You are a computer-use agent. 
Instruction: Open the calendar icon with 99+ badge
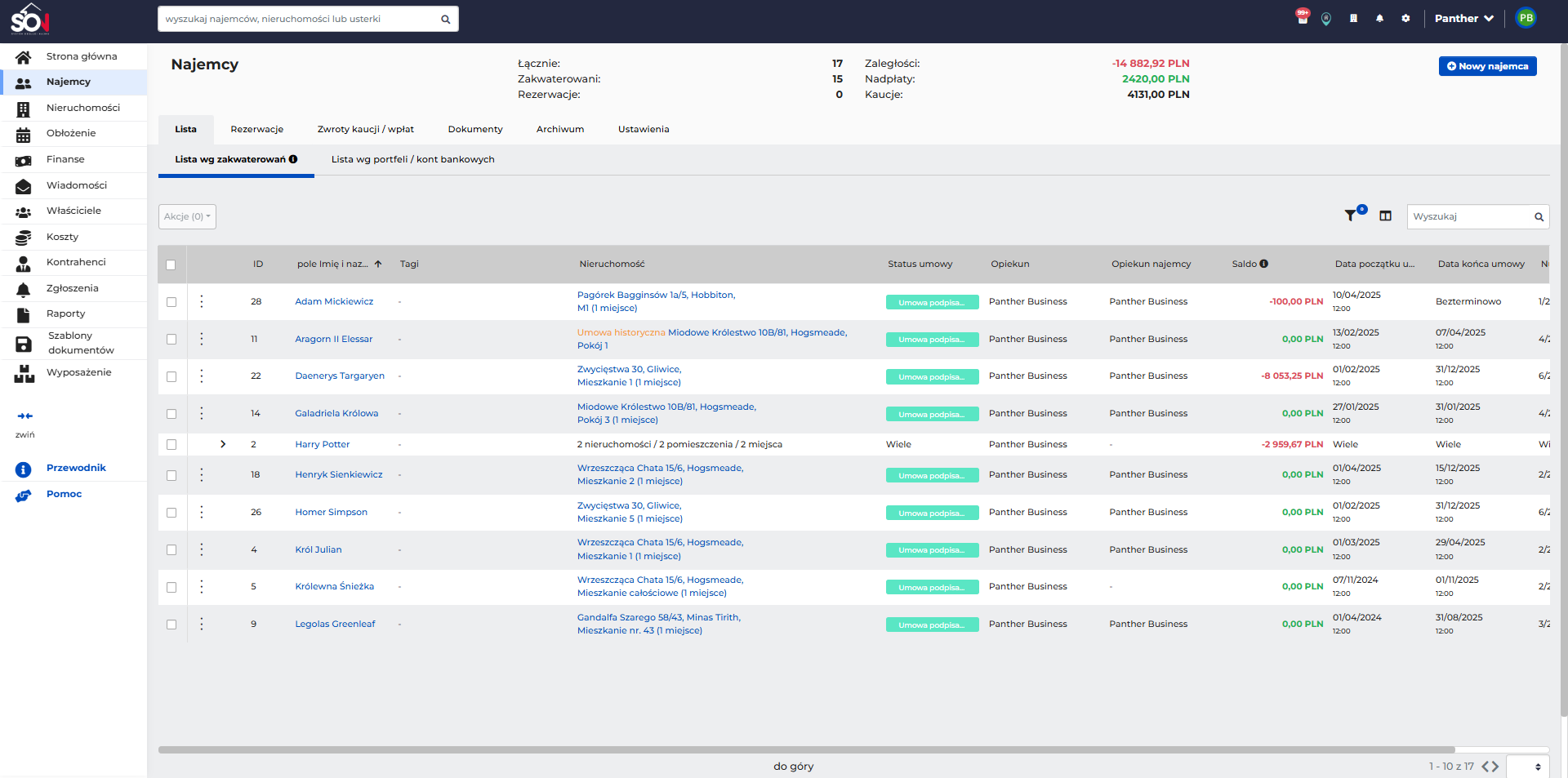[x=1302, y=17]
